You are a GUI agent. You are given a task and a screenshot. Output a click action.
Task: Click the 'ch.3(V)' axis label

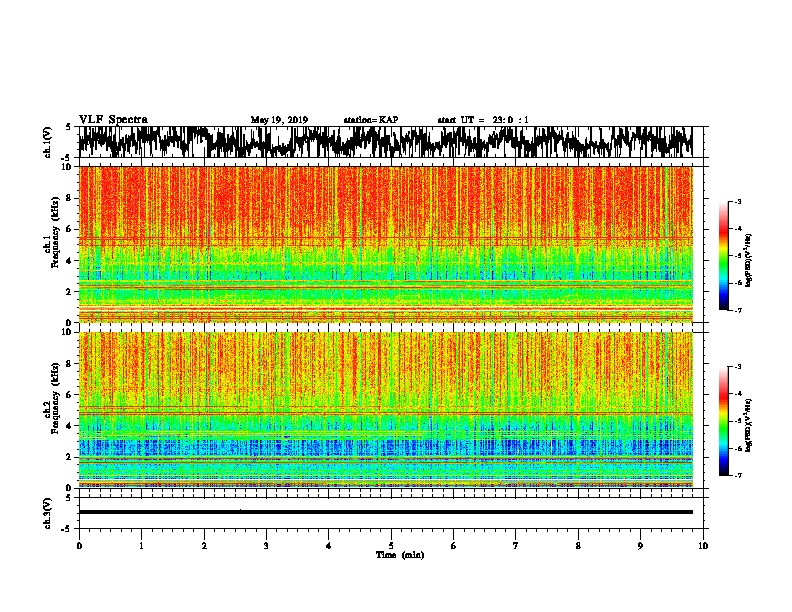tap(48, 513)
